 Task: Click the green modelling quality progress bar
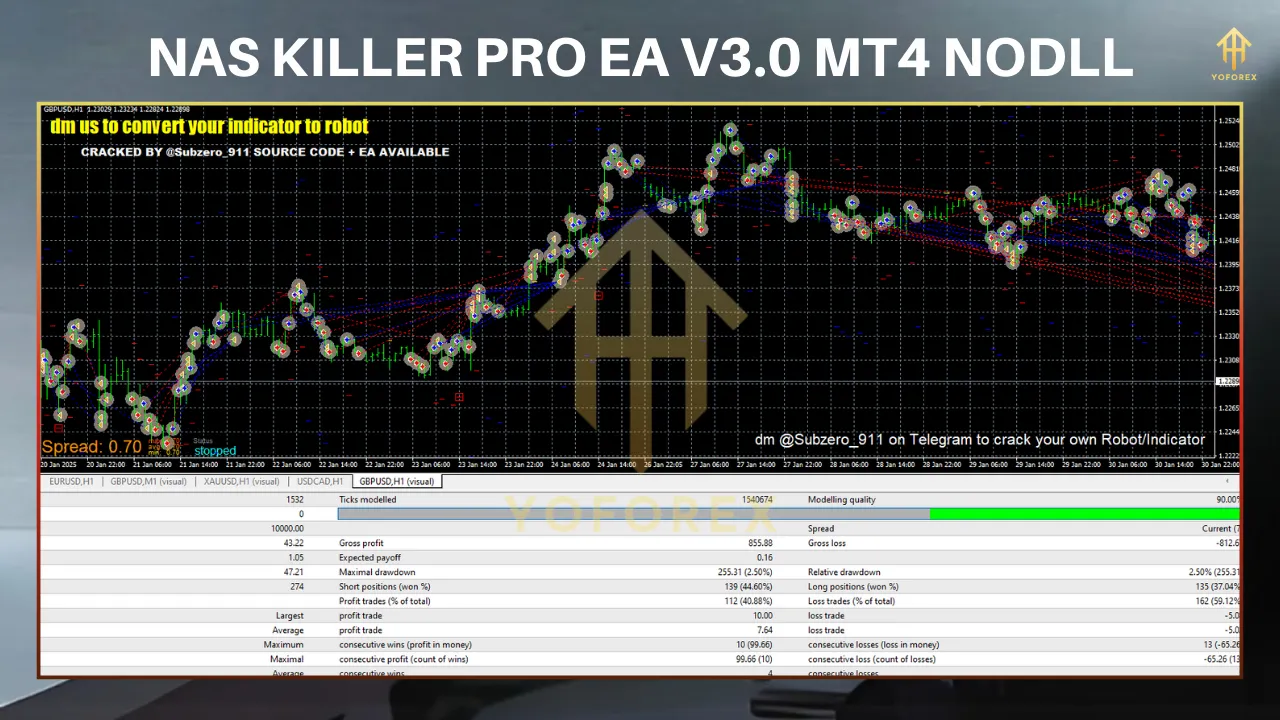click(x=1085, y=514)
